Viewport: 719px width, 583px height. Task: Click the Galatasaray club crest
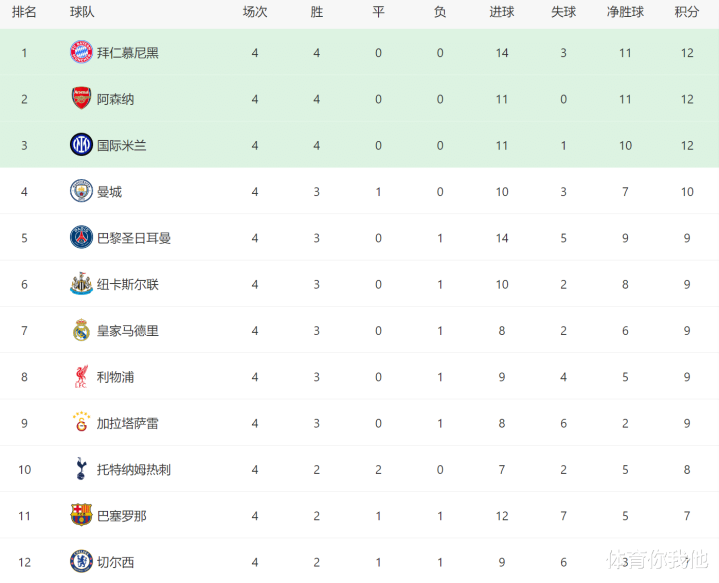pos(81,423)
